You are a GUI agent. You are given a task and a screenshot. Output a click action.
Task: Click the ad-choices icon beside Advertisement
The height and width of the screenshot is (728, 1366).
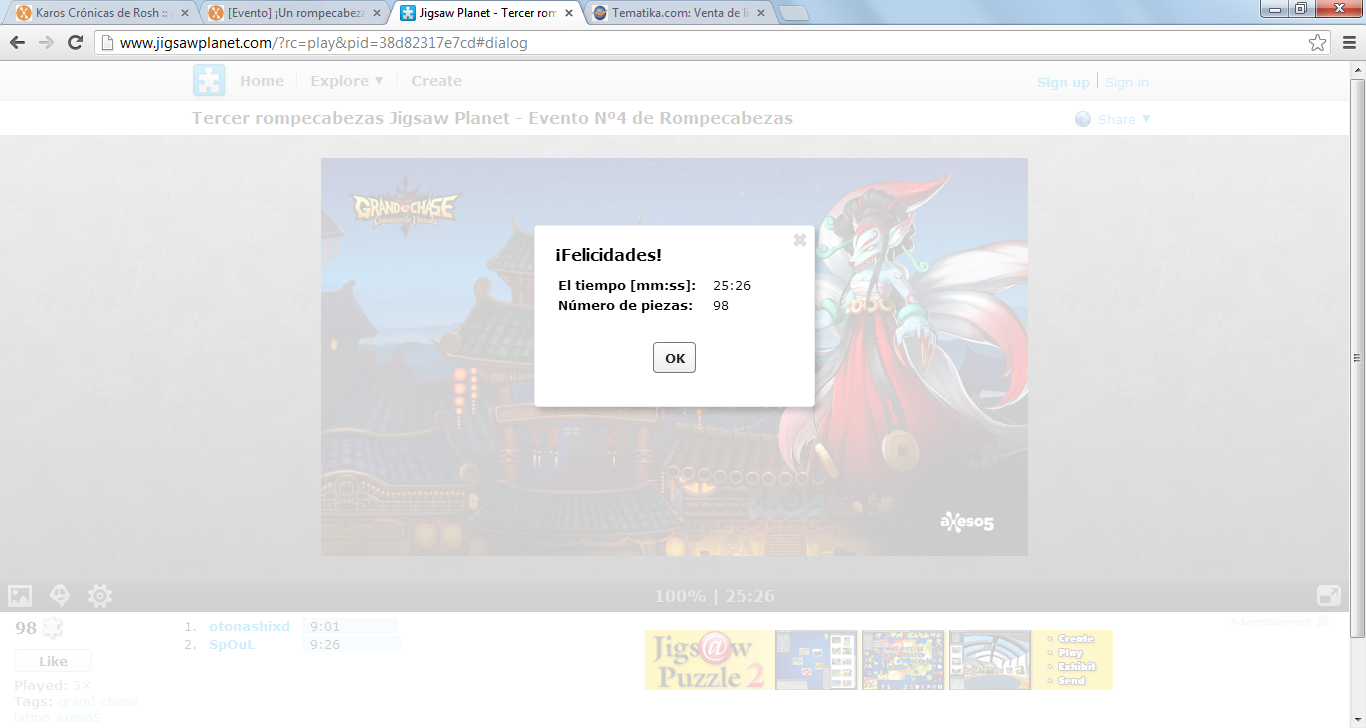click(x=1323, y=621)
